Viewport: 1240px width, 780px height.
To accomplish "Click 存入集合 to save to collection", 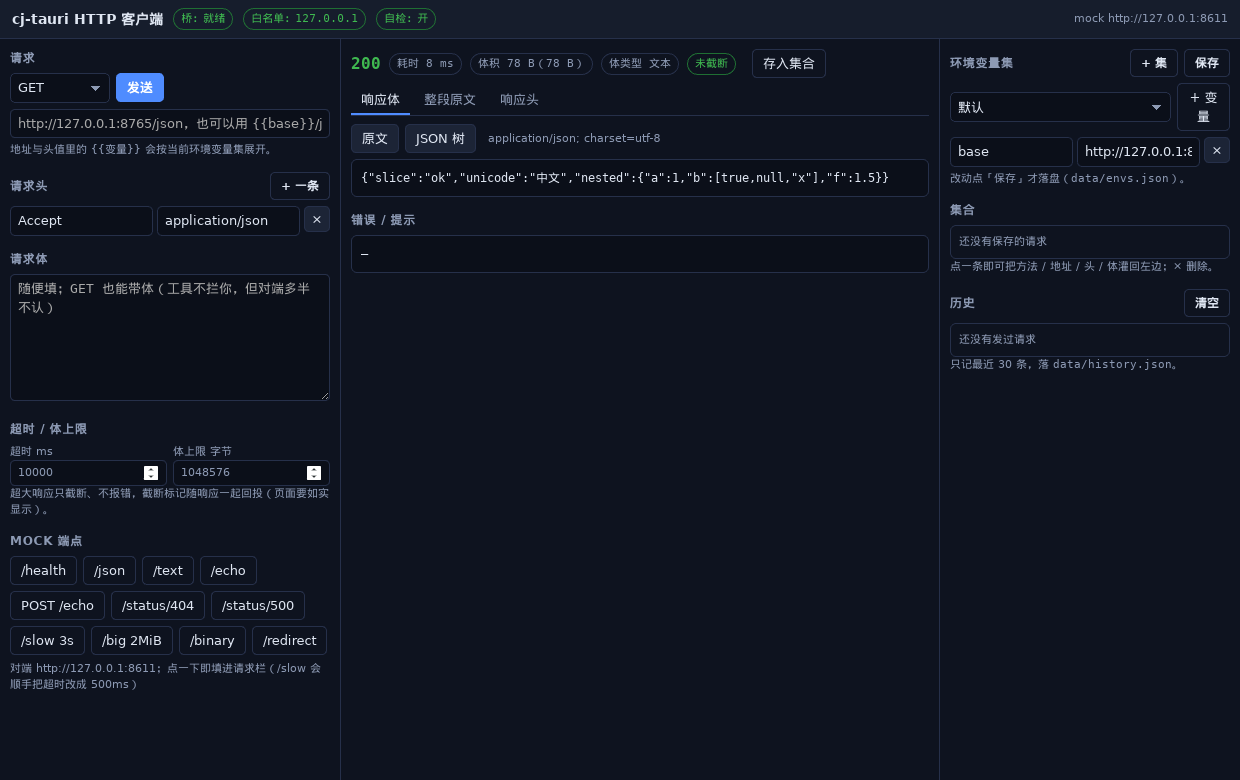I will click(789, 64).
